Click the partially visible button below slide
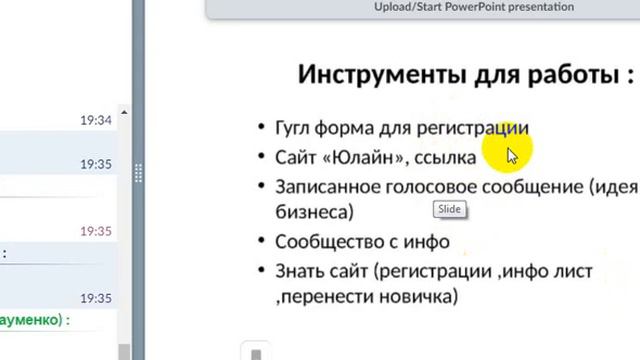Screen dimensions: 640x360 point(256,351)
